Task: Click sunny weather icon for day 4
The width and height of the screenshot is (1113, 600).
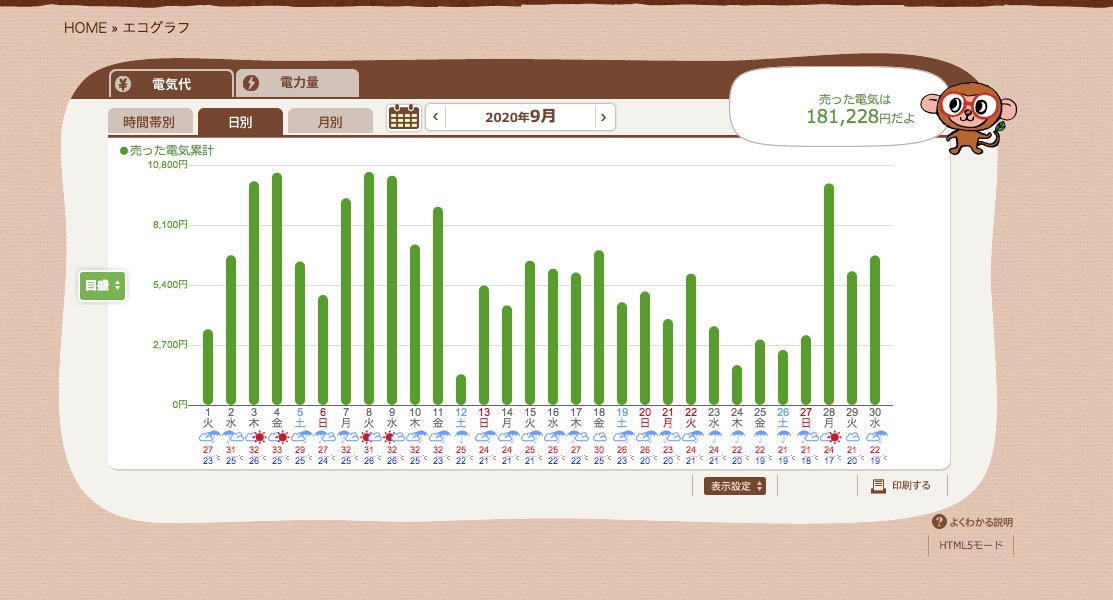Action: coord(277,437)
